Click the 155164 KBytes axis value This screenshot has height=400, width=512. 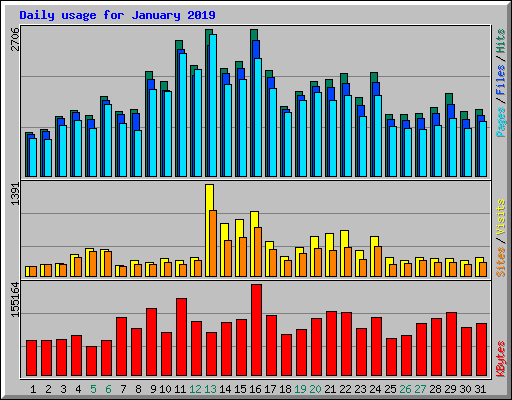[15, 299]
